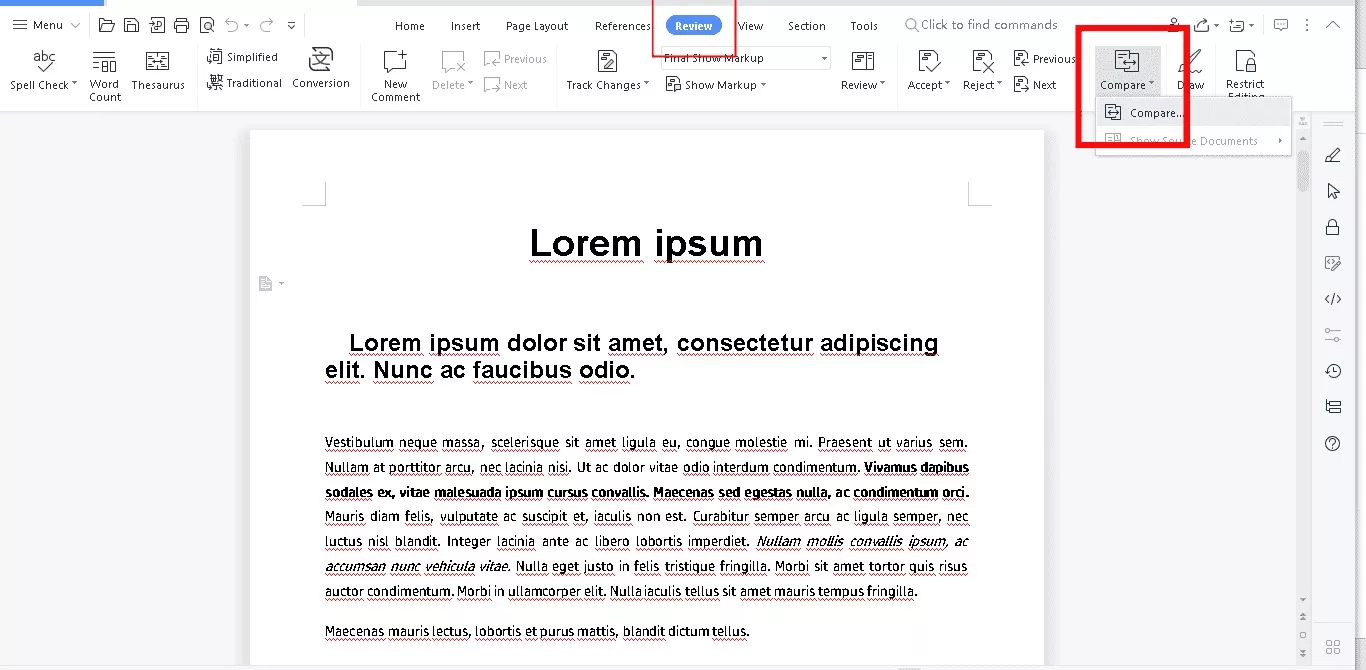This screenshot has width=1366, height=670.
Task: Expand the Spell Check dropdown arrow
Action: coord(75,85)
